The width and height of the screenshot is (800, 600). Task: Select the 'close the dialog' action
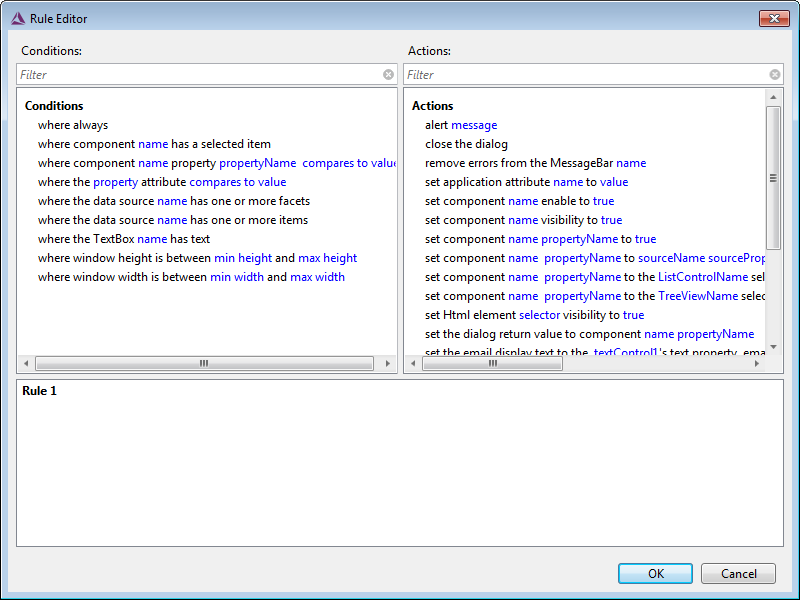pos(466,144)
